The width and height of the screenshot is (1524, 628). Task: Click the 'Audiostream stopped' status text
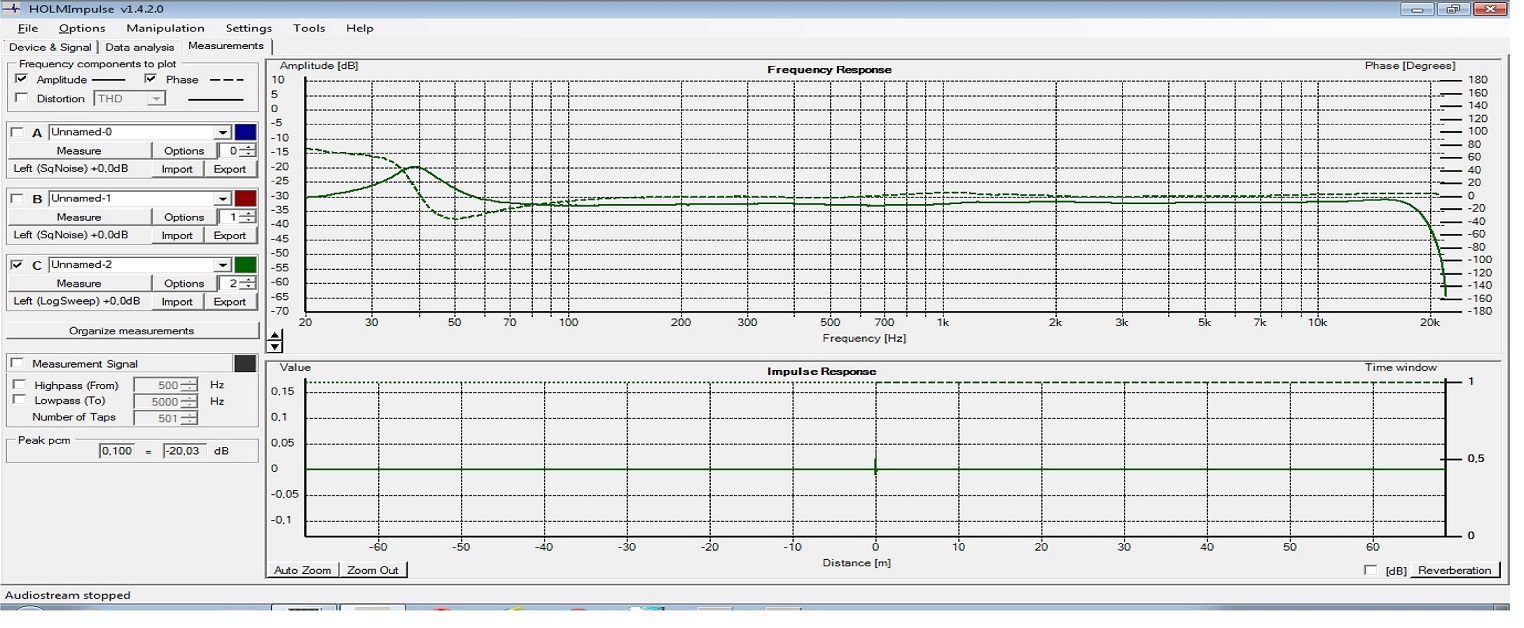[x=67, y=595]
